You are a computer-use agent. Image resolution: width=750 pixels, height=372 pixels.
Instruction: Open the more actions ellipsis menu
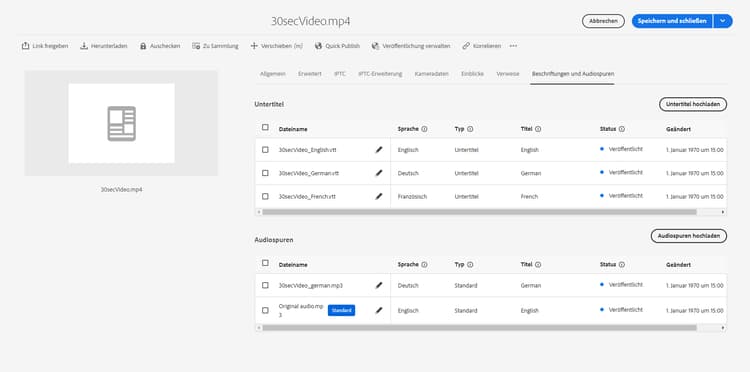[x=513, y=46]
